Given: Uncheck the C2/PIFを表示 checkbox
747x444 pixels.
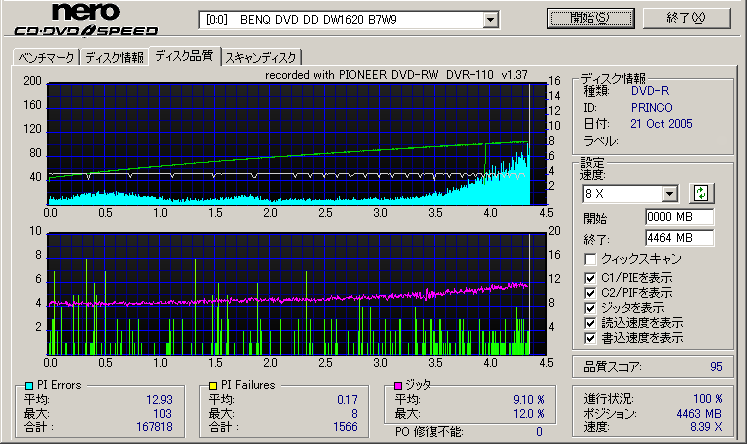Looking at the screenshot, I should click(590, 293).
